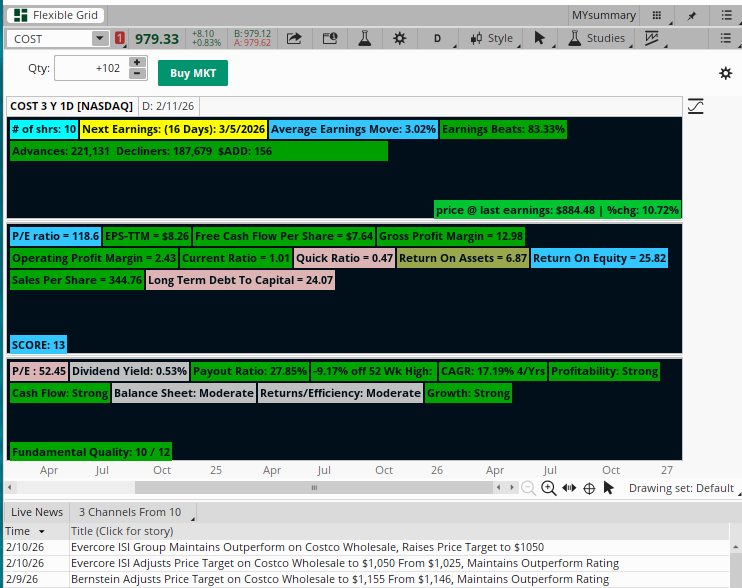
Task: Increase quantity with the plus stepper
Action: (137, 62)
